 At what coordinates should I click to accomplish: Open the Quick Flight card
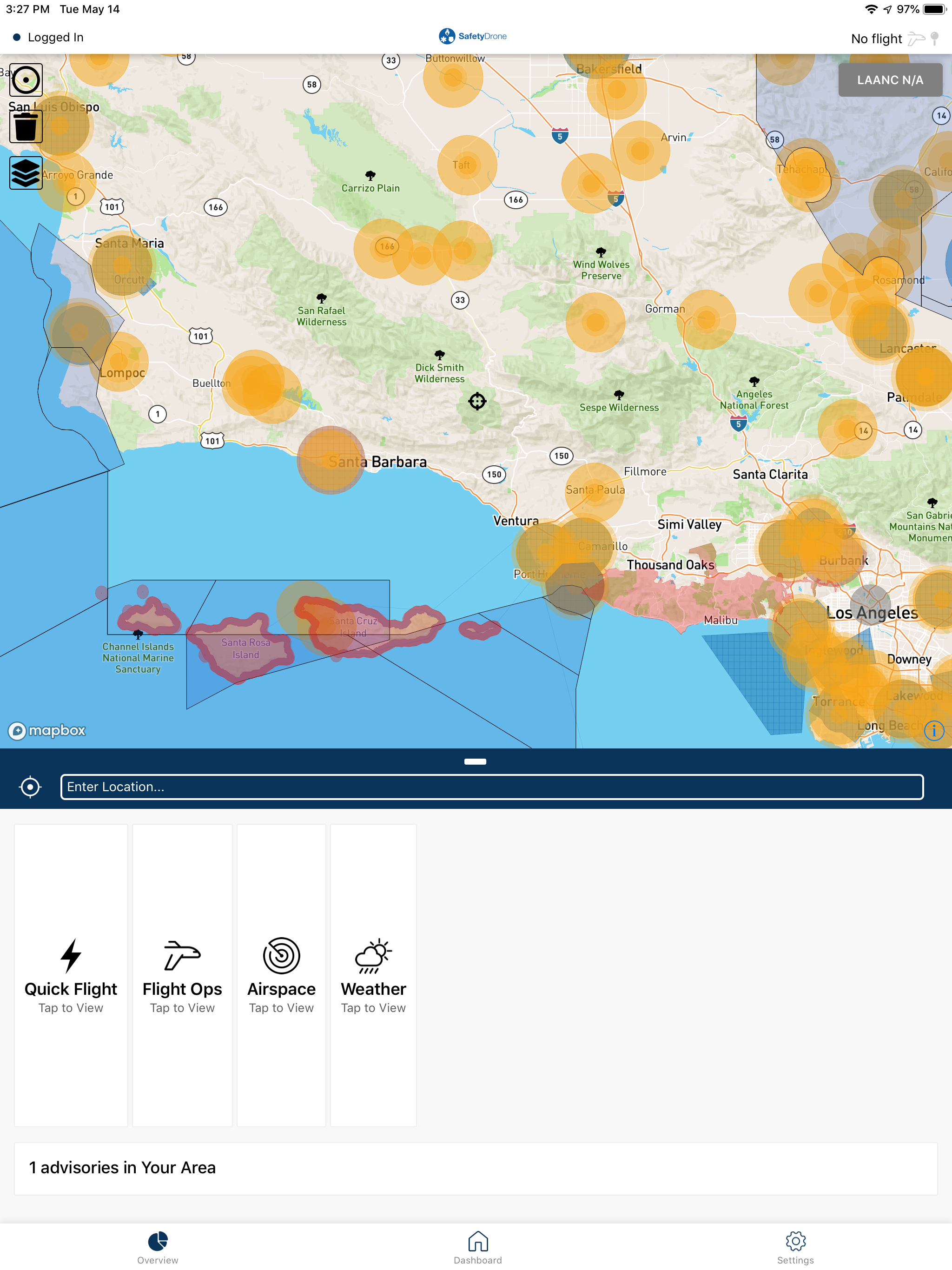pyautogui.click(x=71, y=975)
